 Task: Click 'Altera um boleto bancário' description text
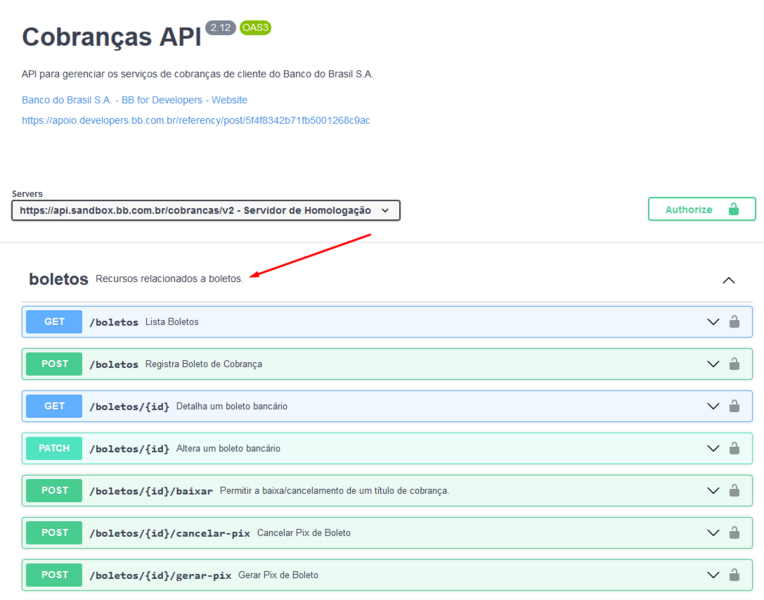coord(228,448)
